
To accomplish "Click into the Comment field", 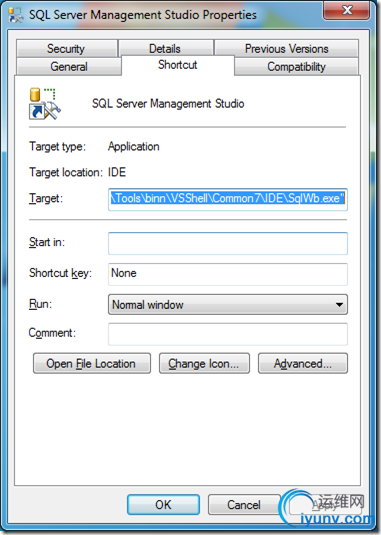I will pos(228,334).
